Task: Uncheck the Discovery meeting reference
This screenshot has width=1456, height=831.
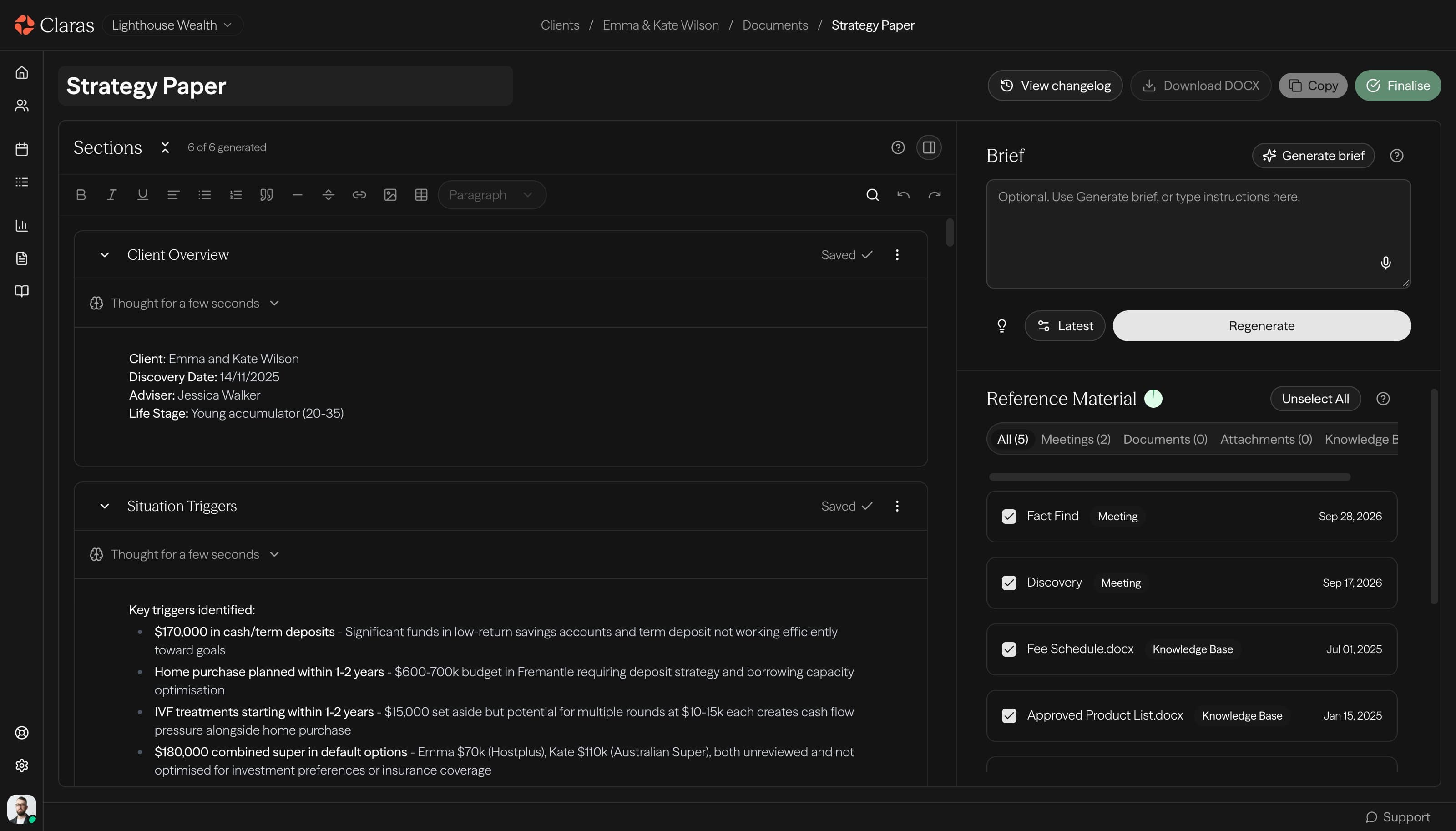Action: point(1009,583)
